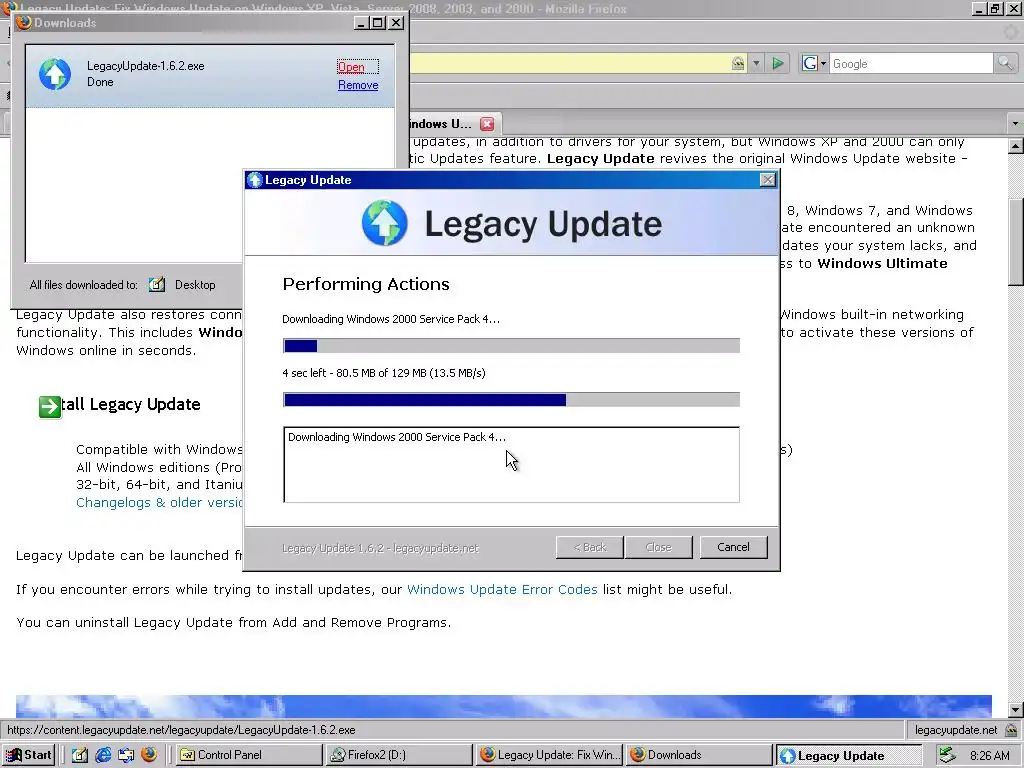Click Downloading Windows 2000 Service Pack 4 log line
1024x768 pixels.
click(x=396, y=437)
